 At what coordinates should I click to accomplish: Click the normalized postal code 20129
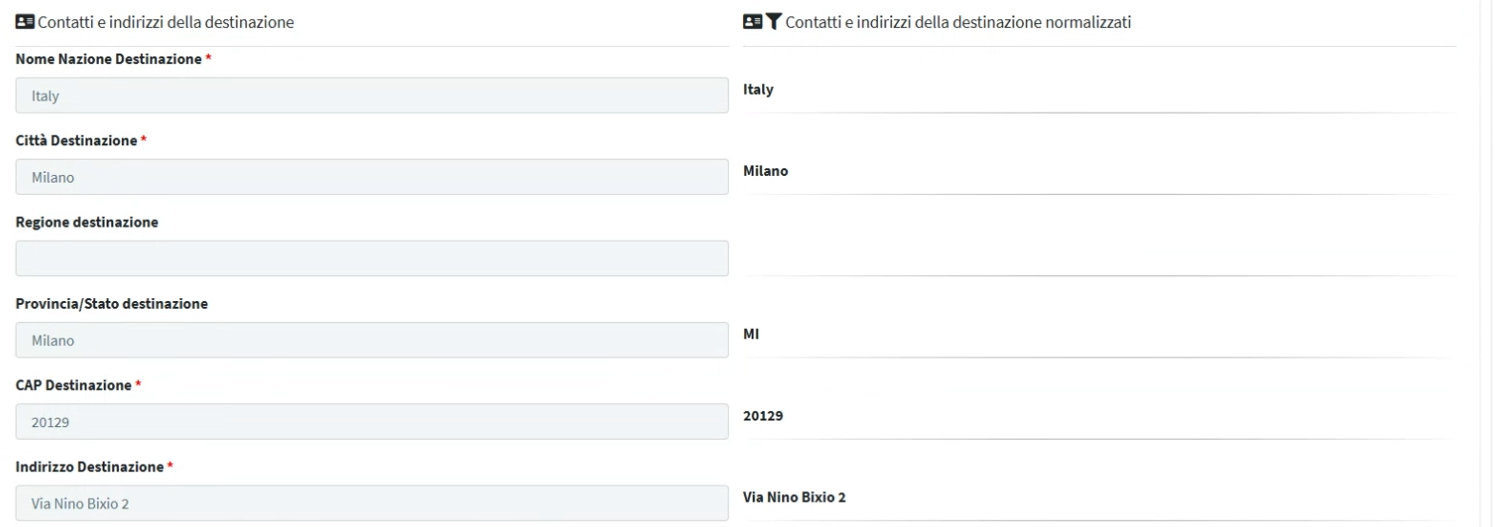pos(763,416)
